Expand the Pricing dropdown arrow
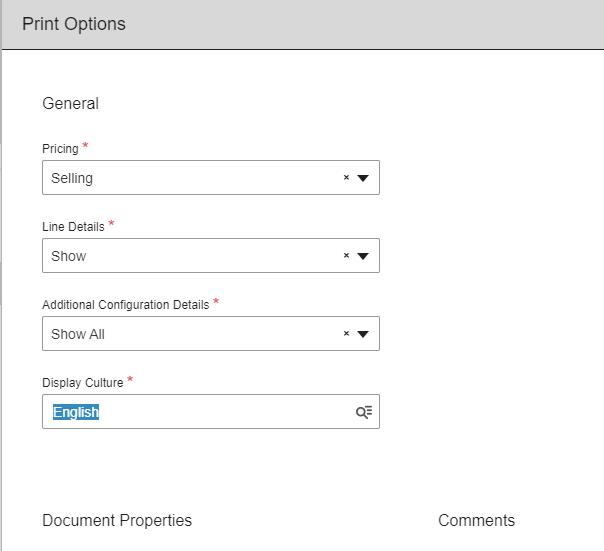Image resolution: width=604 pixels, height=551 pixels. point(363,178)
